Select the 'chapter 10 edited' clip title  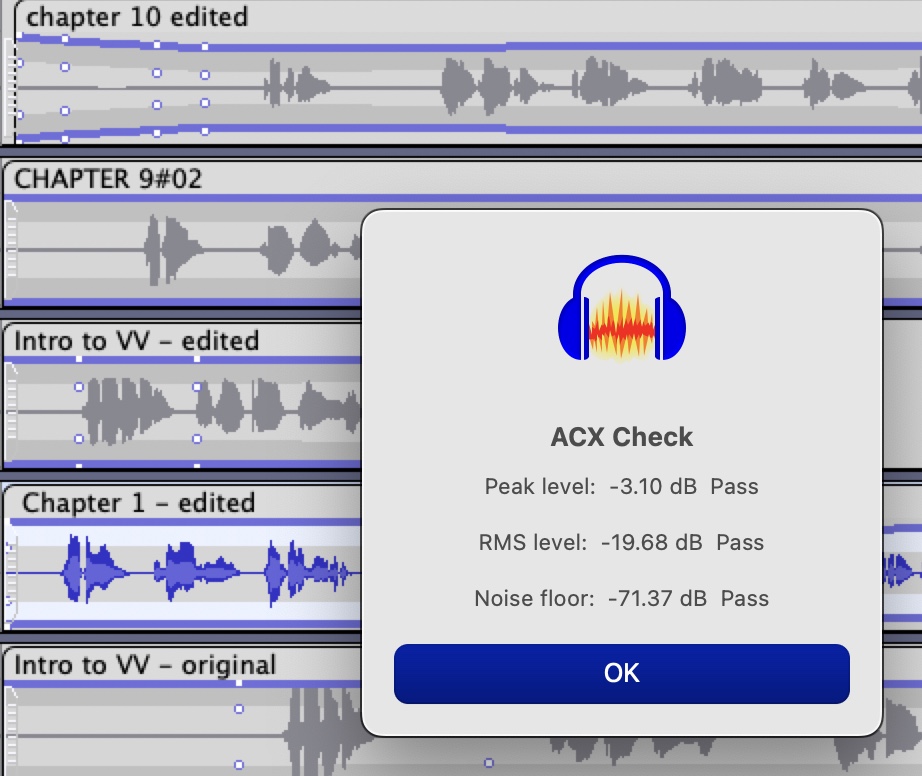tap(137, 16)
